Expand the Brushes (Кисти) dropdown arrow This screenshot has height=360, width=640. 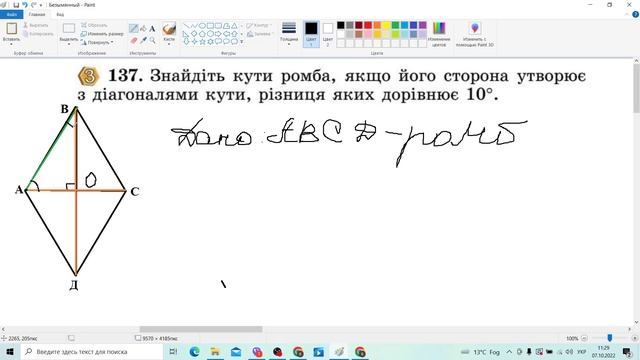[x=169, y=44]
